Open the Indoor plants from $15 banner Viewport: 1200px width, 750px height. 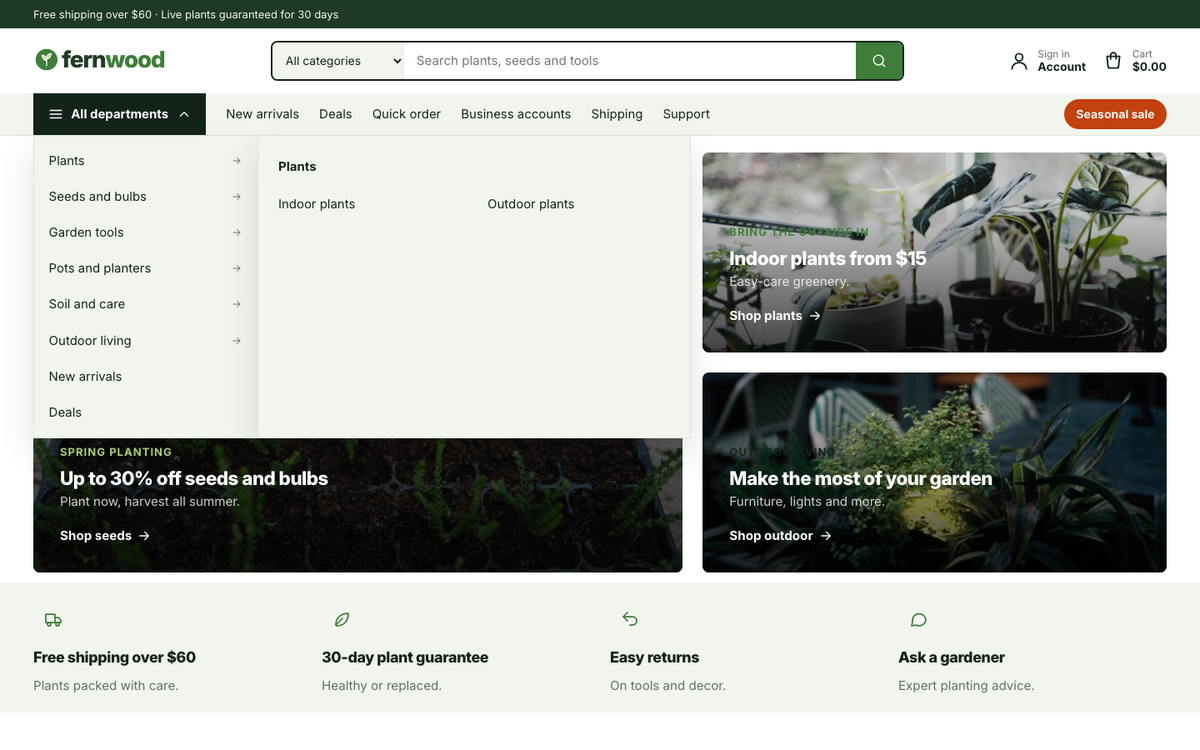tap(934, 252)
